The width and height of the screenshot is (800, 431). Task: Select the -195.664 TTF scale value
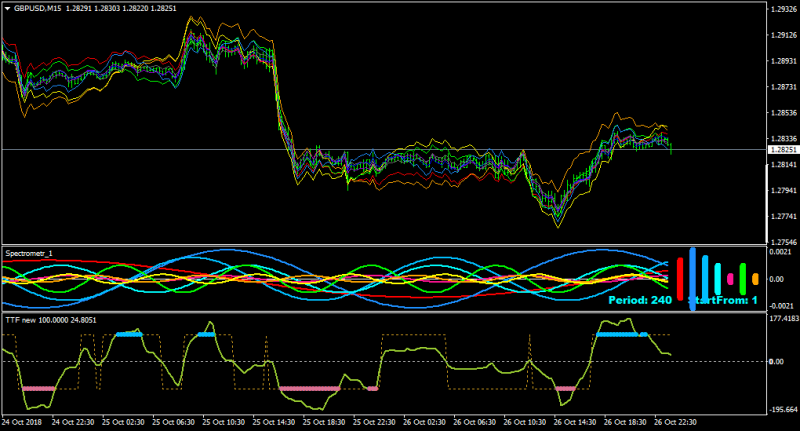coord(784,410)
